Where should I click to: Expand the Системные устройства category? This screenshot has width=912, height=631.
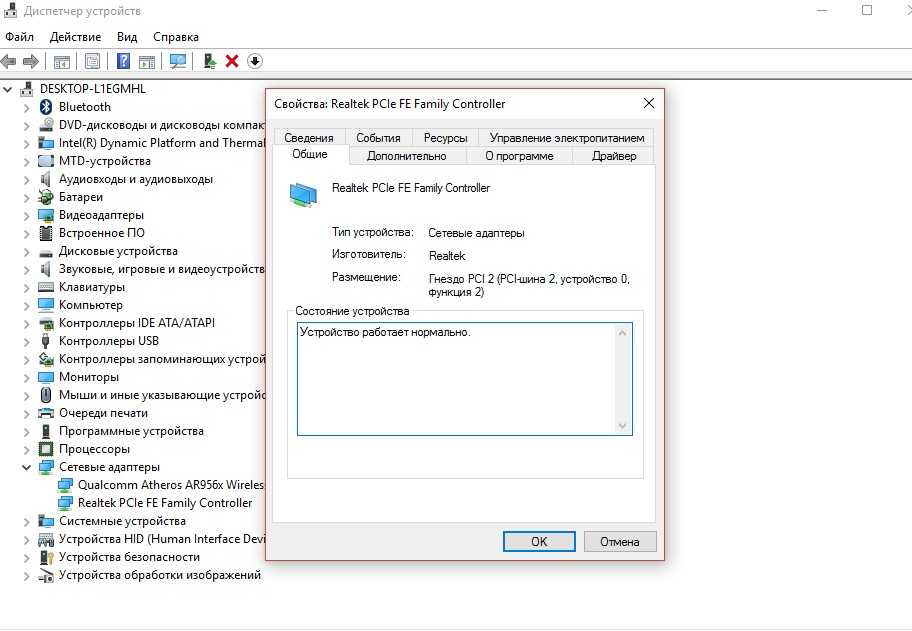coord(26,522)
